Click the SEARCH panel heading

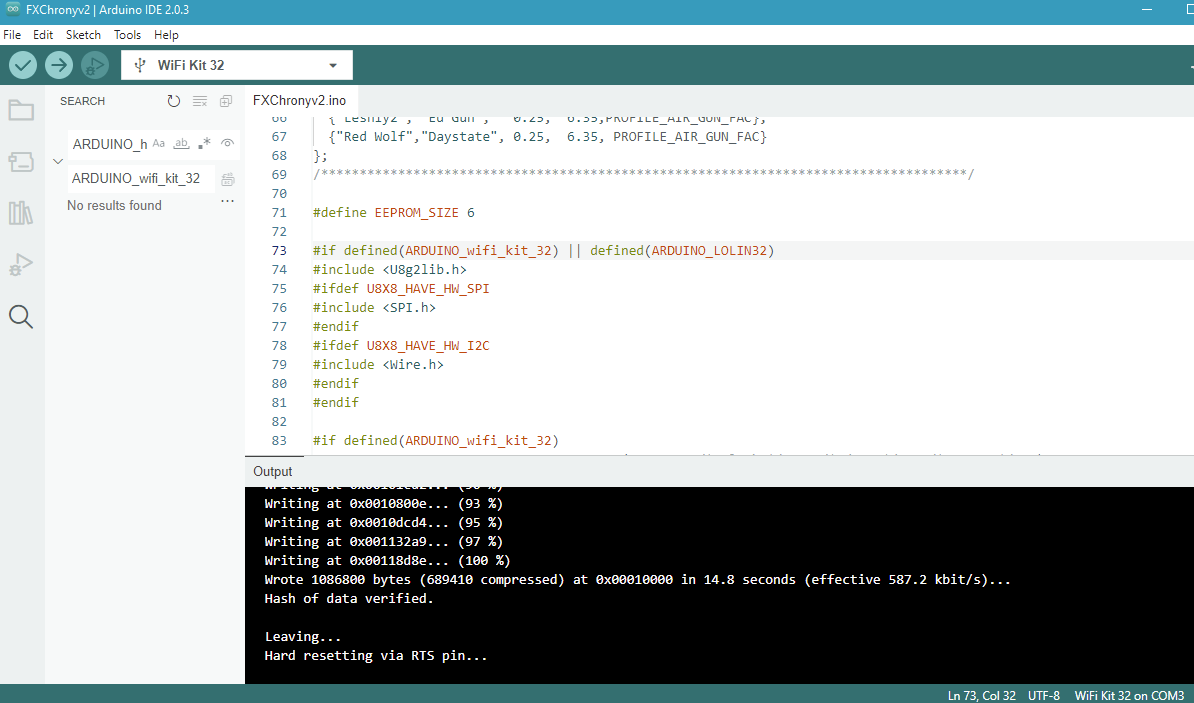click(x=82, y=101)
